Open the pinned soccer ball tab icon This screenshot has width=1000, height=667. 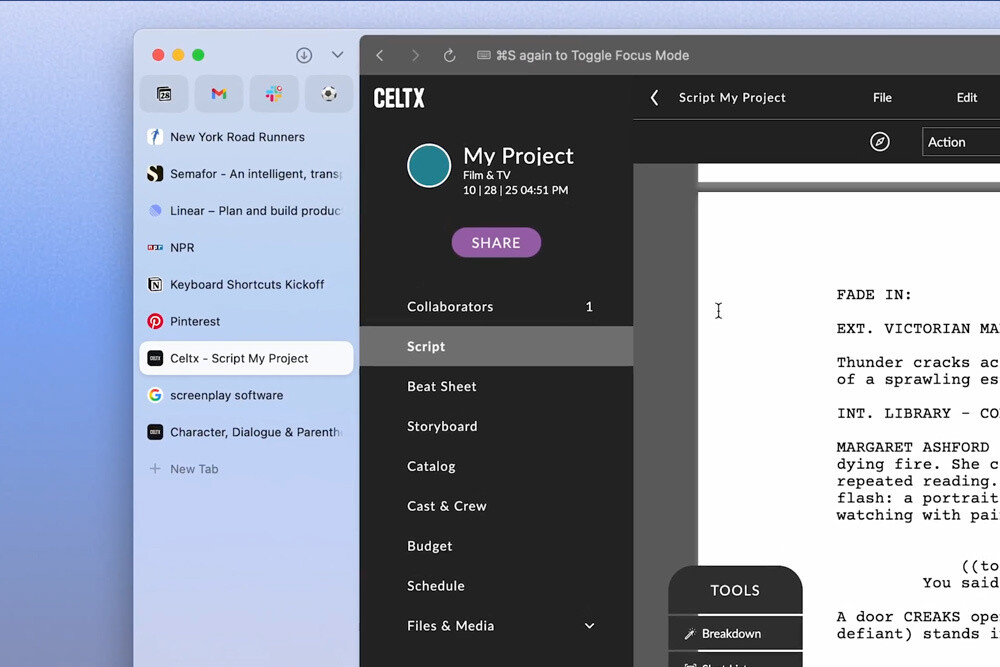coord(328,94)
